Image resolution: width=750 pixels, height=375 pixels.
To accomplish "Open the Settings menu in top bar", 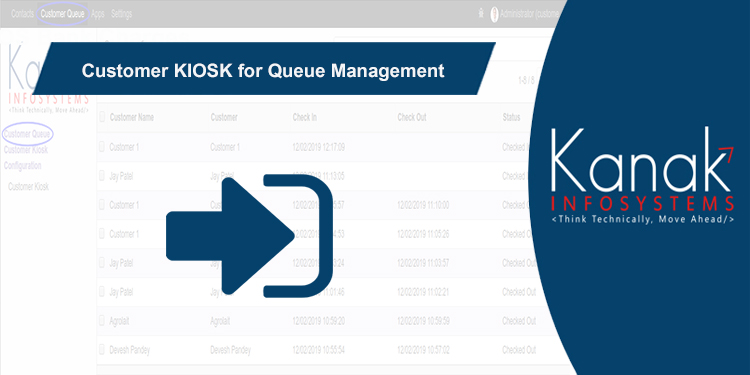I will coord(121,14).
